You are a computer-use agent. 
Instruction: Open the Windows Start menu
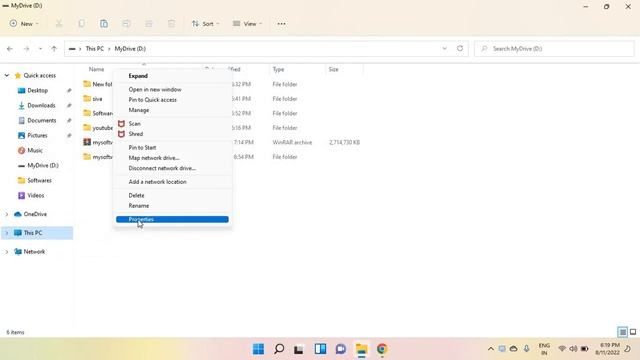point(258,349)
